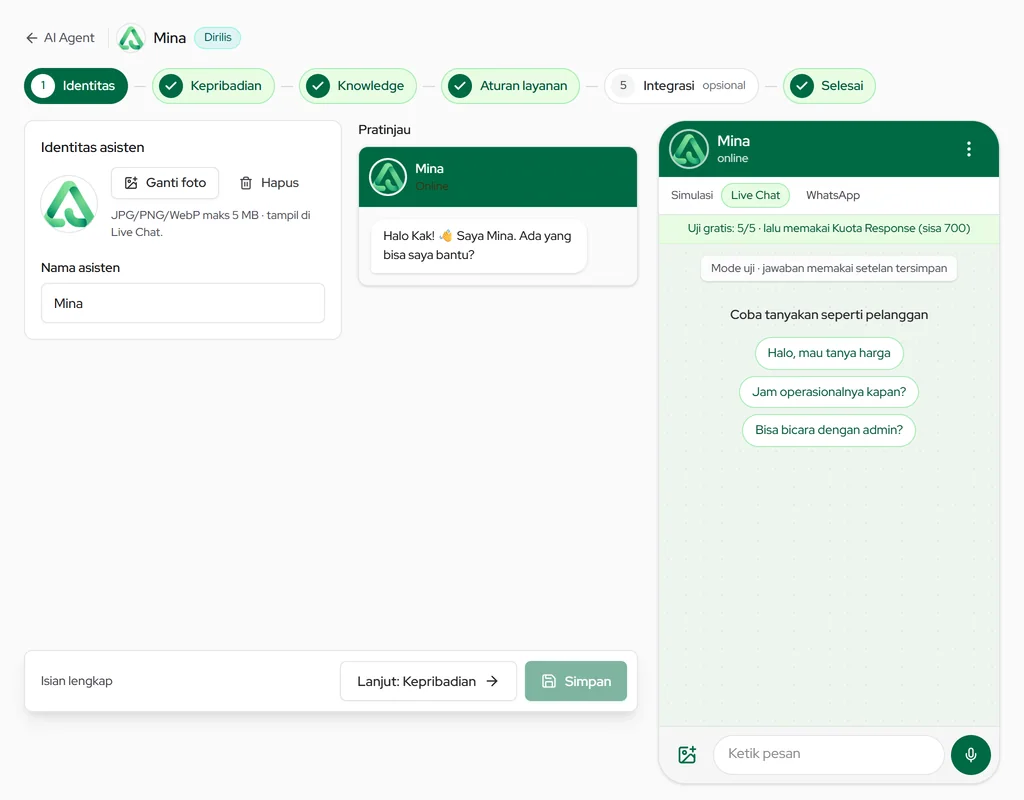Open the Integrasi optional step
Screen dimensions: 1024x800
click(x=681, y=86)
